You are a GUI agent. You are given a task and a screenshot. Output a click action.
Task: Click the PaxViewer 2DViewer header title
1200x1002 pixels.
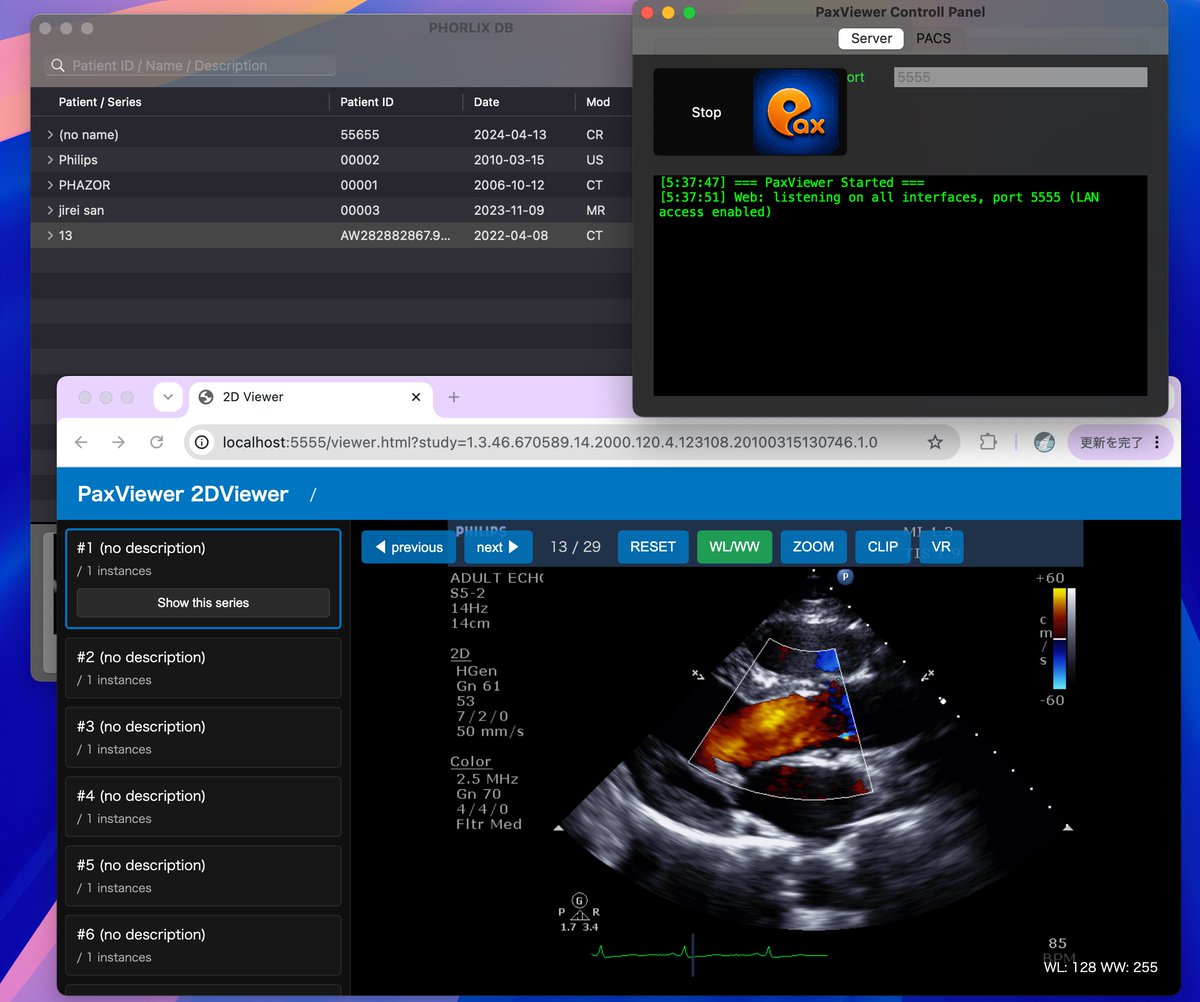pyautogui.click(x=183, y=494)
